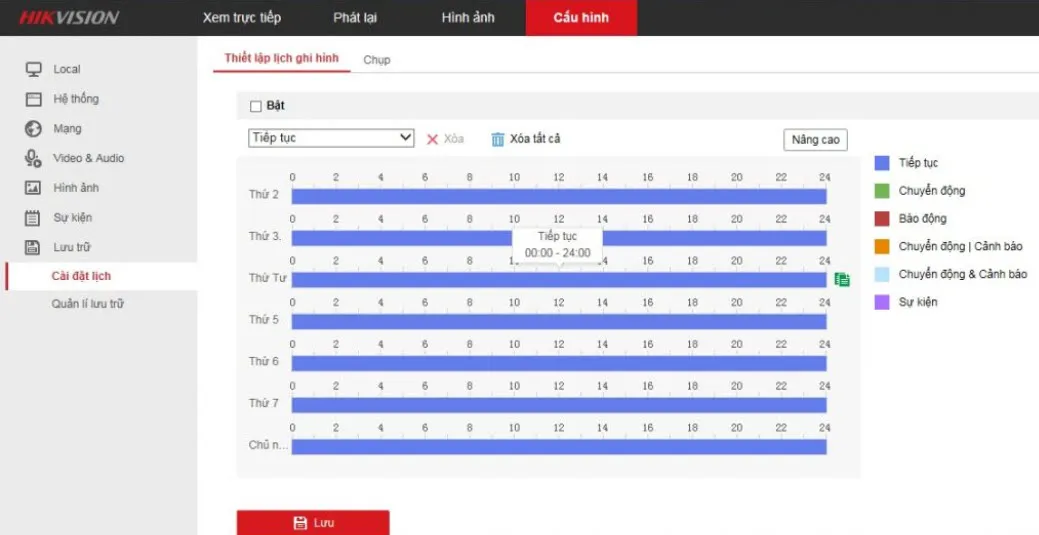The height and width of the screenshot is (535, 1039).
Task: Go to Xem trực tiếp live view
Action: click(x=242, y=18)
